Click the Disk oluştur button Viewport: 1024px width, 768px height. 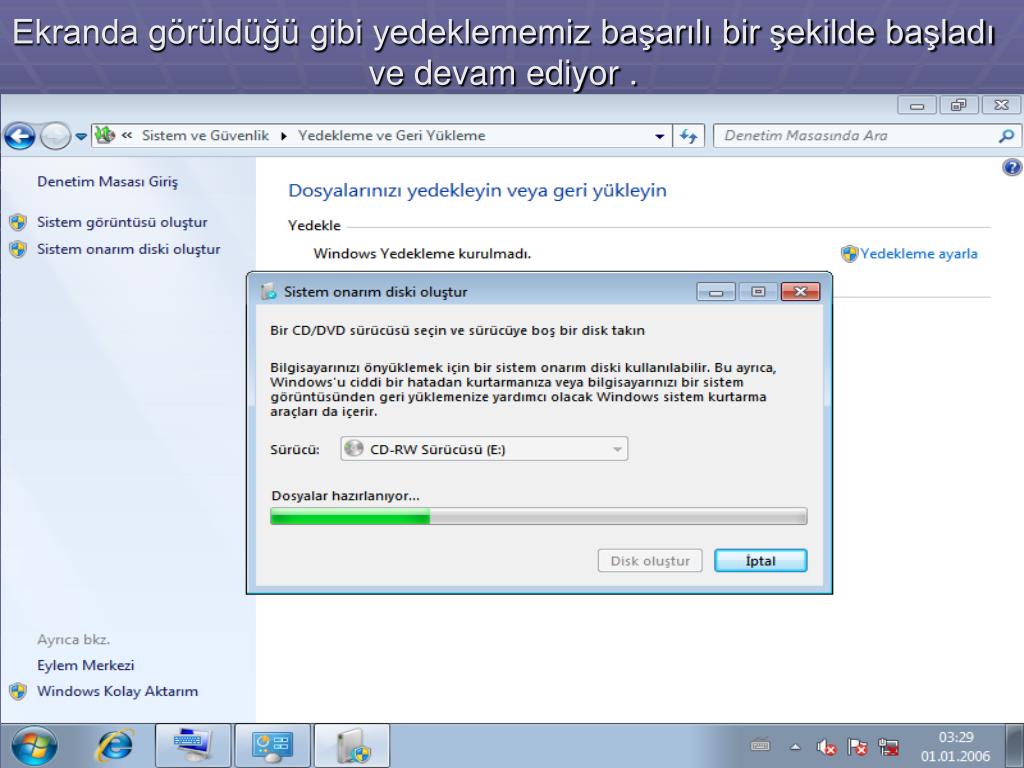[x=650, y=560]
